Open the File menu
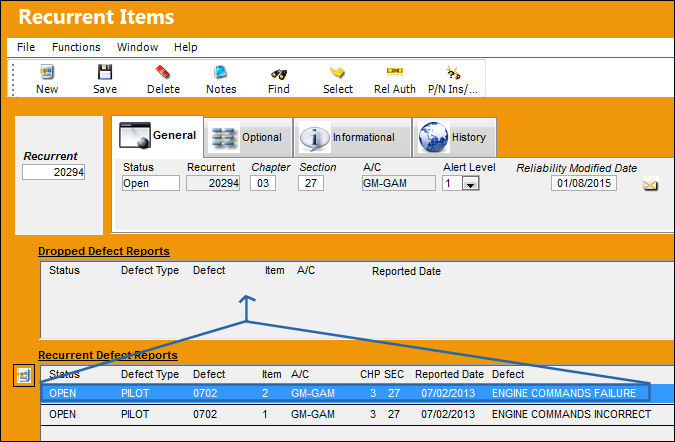 coord(26,47)
